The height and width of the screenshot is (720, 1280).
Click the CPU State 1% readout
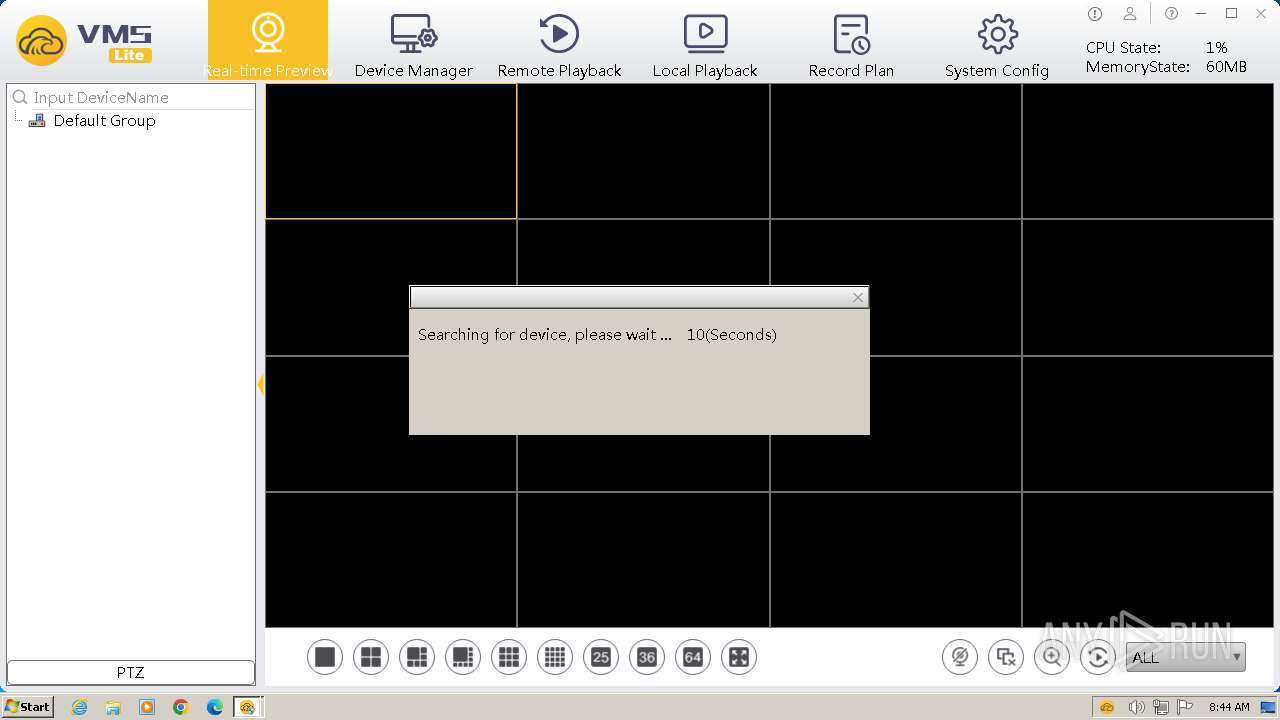[x=1157, y=47]
